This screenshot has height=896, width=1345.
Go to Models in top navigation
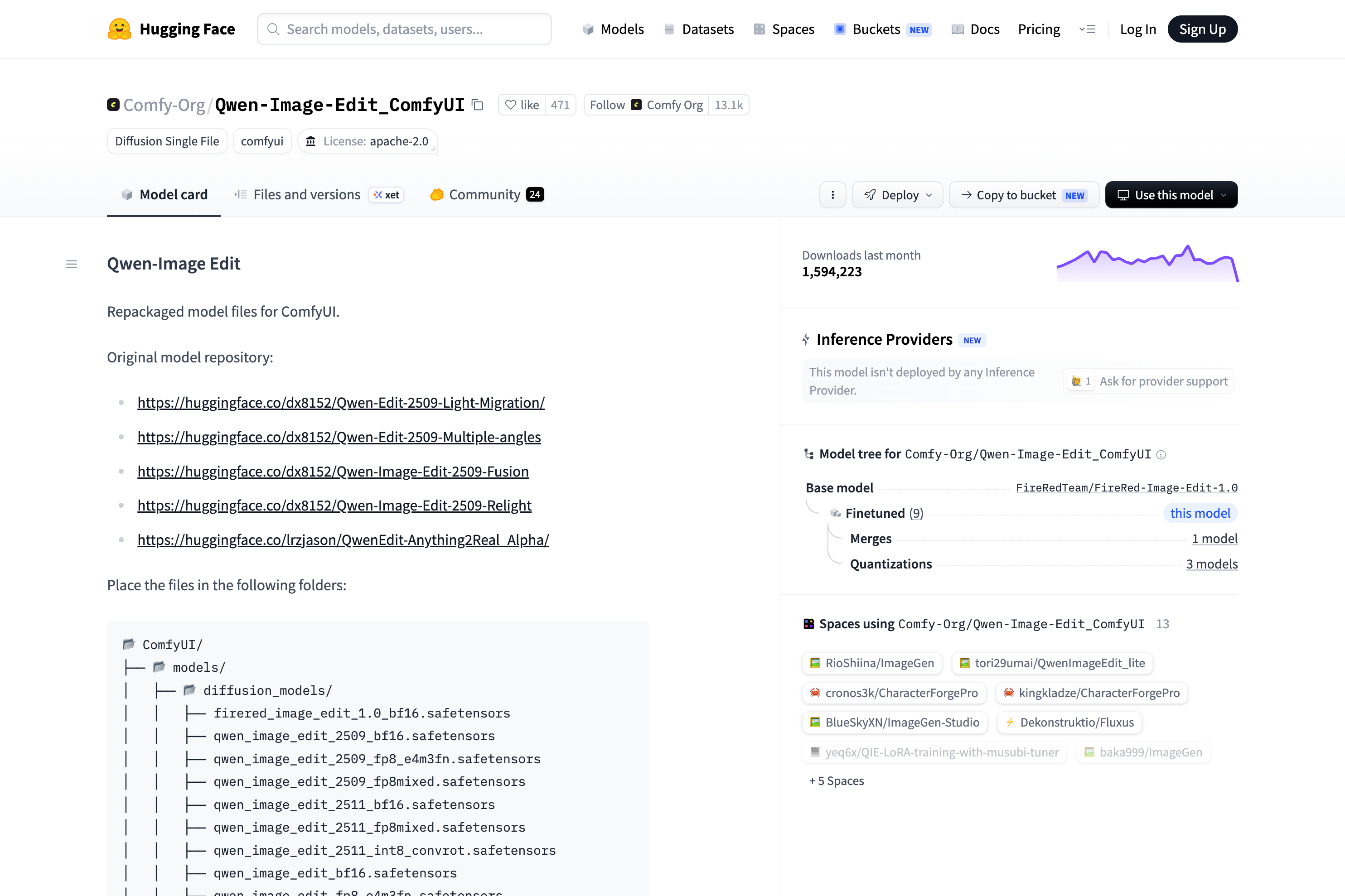[613, 29]
